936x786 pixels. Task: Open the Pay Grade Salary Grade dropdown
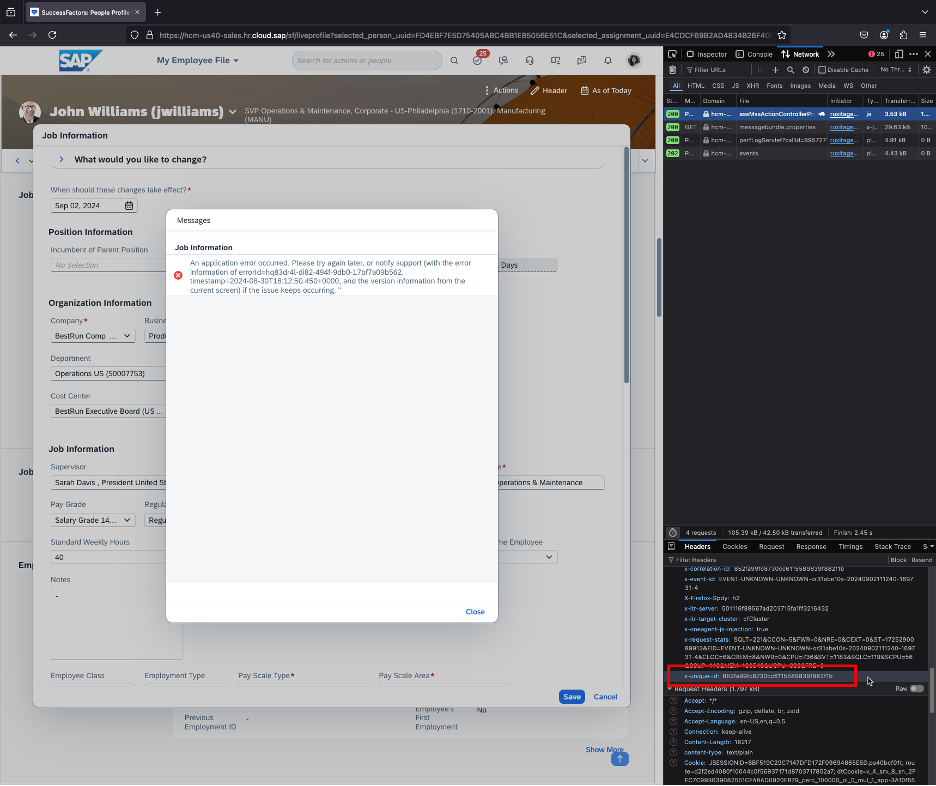(93, 520)
